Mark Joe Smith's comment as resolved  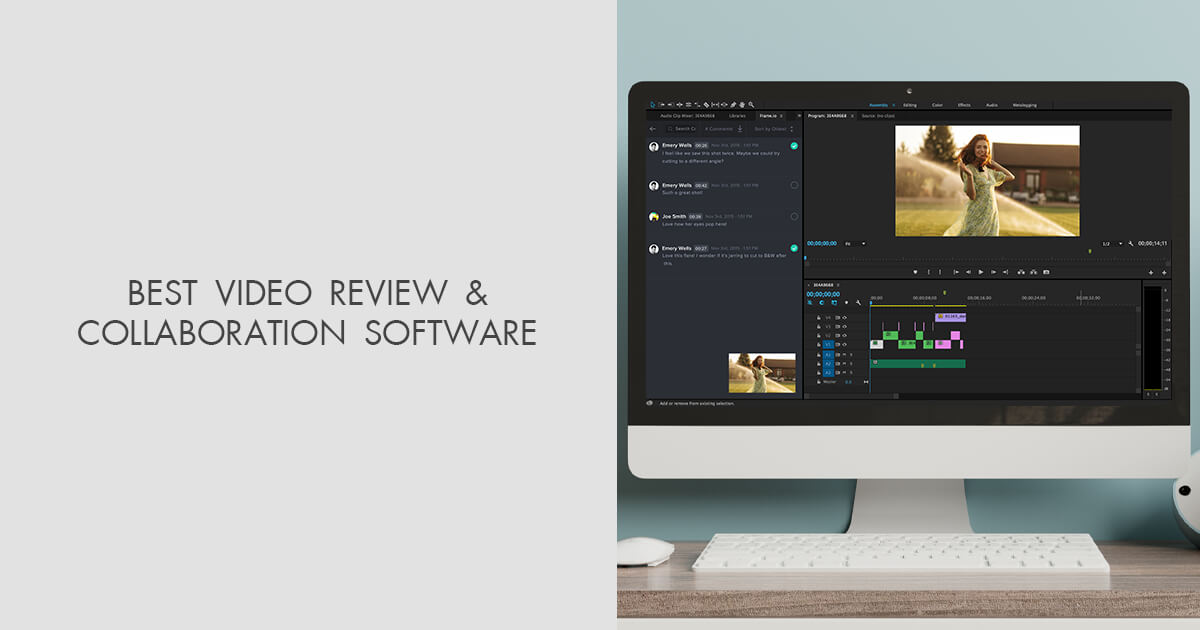pyautogui.click(x=794, y=216)
